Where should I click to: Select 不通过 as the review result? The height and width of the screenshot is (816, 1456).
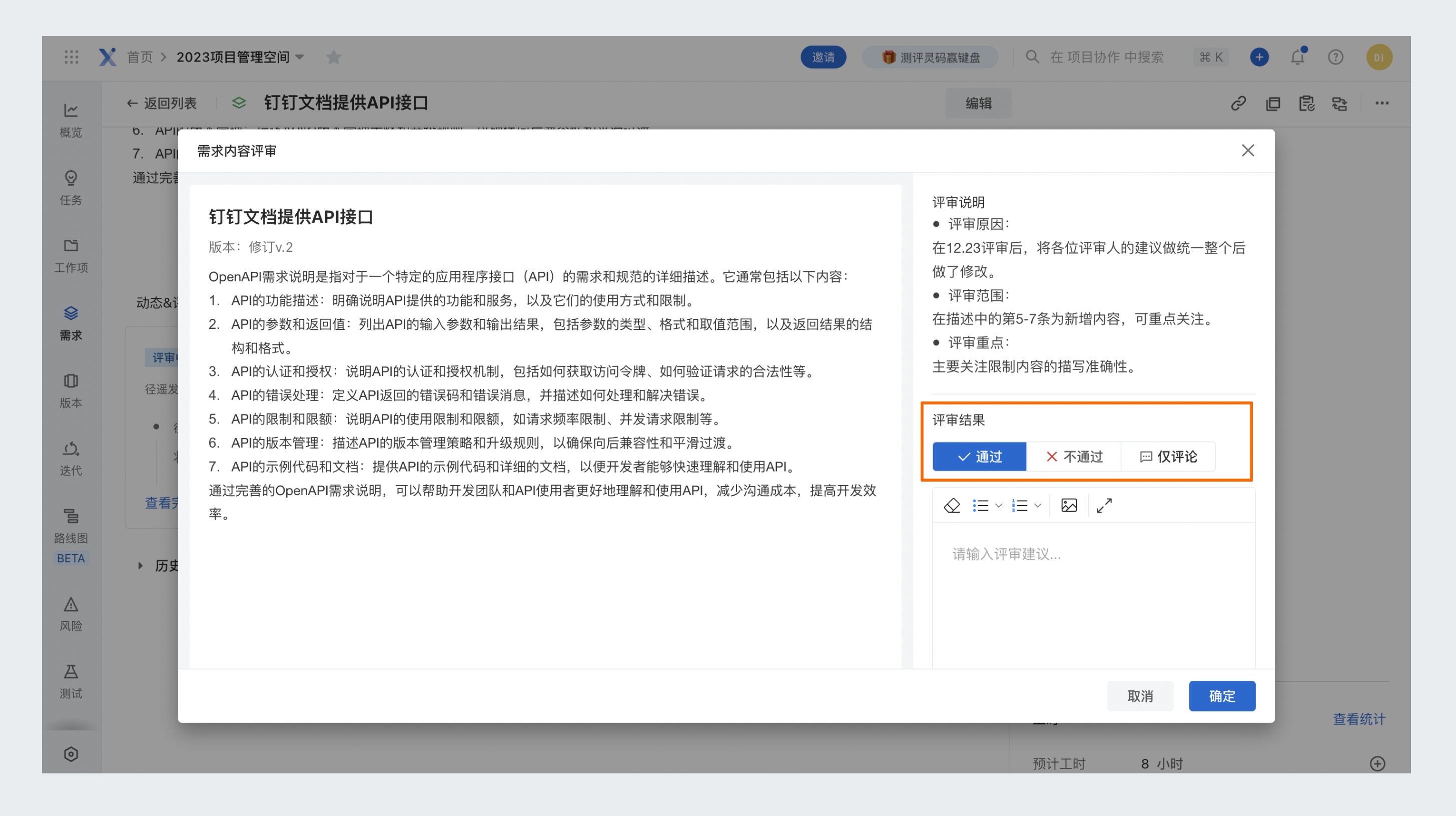[1074, 457]
